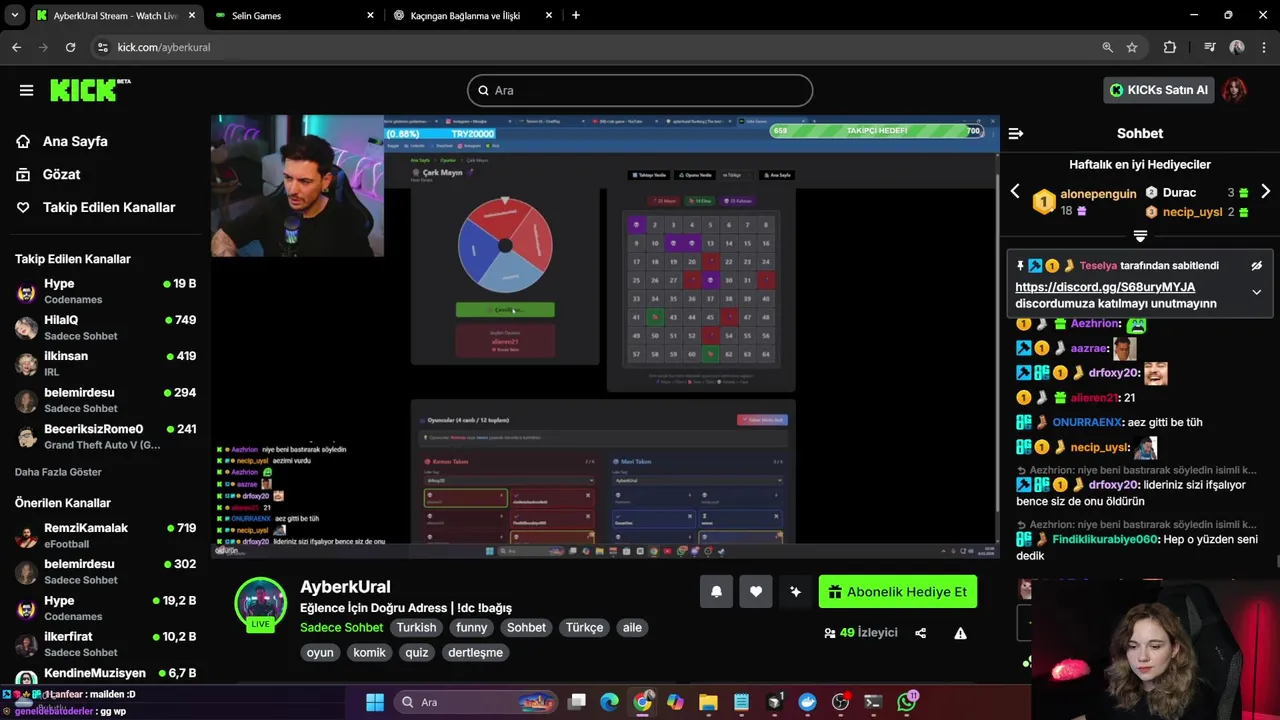Select the dertleşme tag

(476, 652)
